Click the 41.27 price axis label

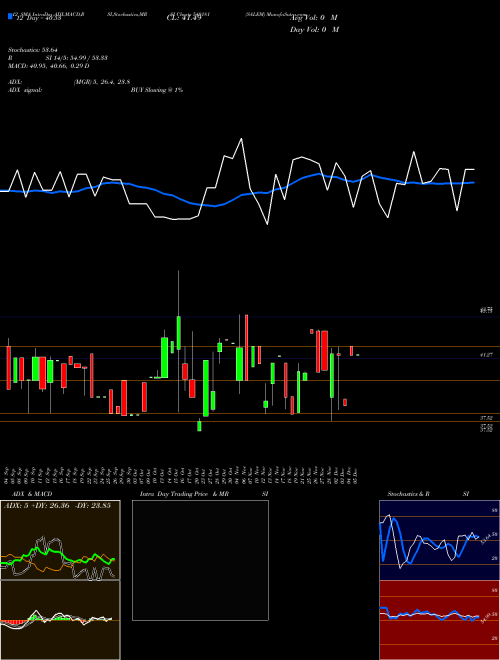(x=487, y=355)
